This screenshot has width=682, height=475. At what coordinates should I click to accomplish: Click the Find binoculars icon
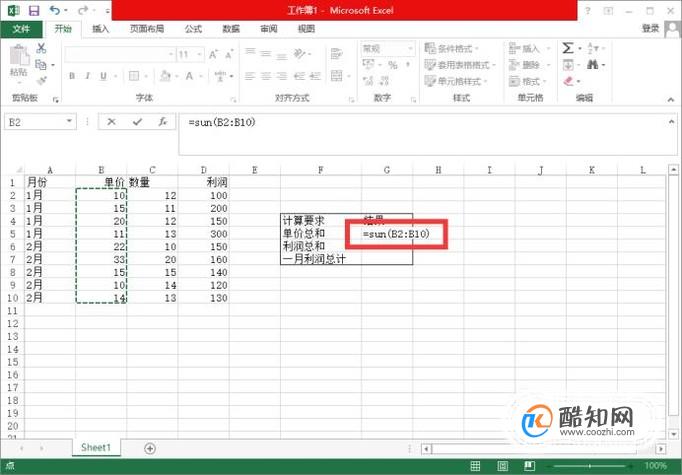[592, 65]
